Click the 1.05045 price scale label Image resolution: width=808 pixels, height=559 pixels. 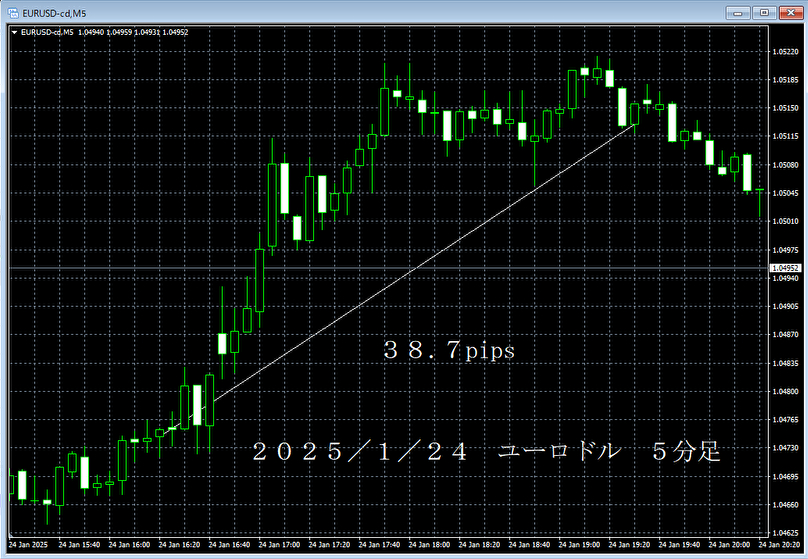pos(785,193)
